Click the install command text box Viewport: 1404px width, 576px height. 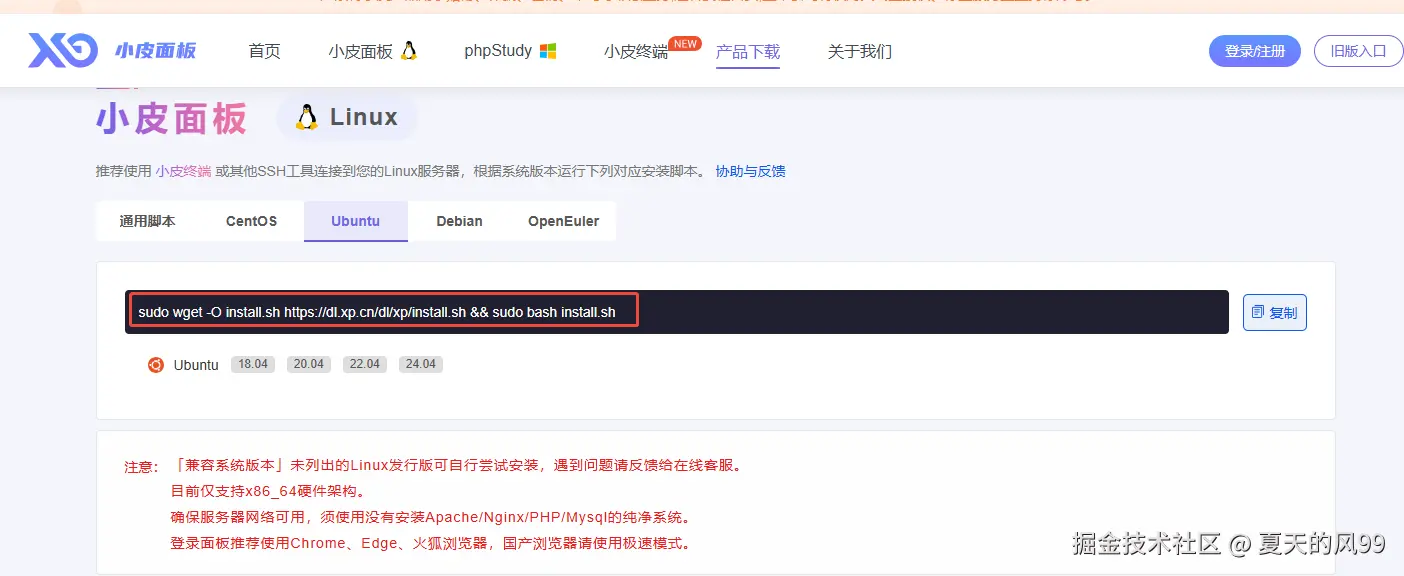tap(677, 312)
